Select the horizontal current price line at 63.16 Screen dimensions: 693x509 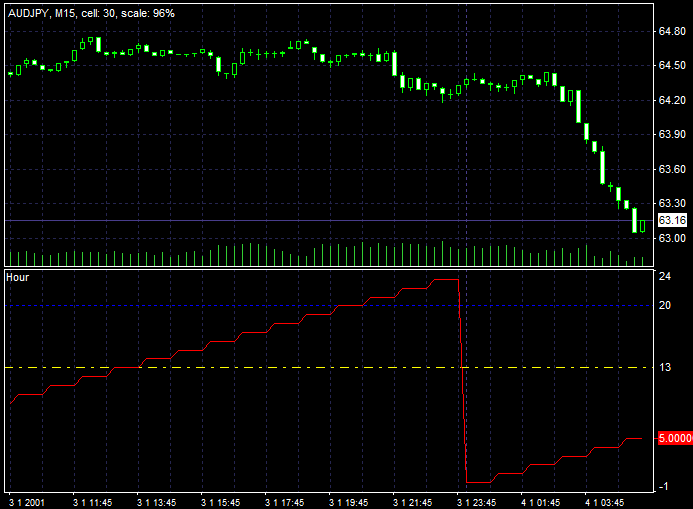pyautogui.click(x=329, y=220)
